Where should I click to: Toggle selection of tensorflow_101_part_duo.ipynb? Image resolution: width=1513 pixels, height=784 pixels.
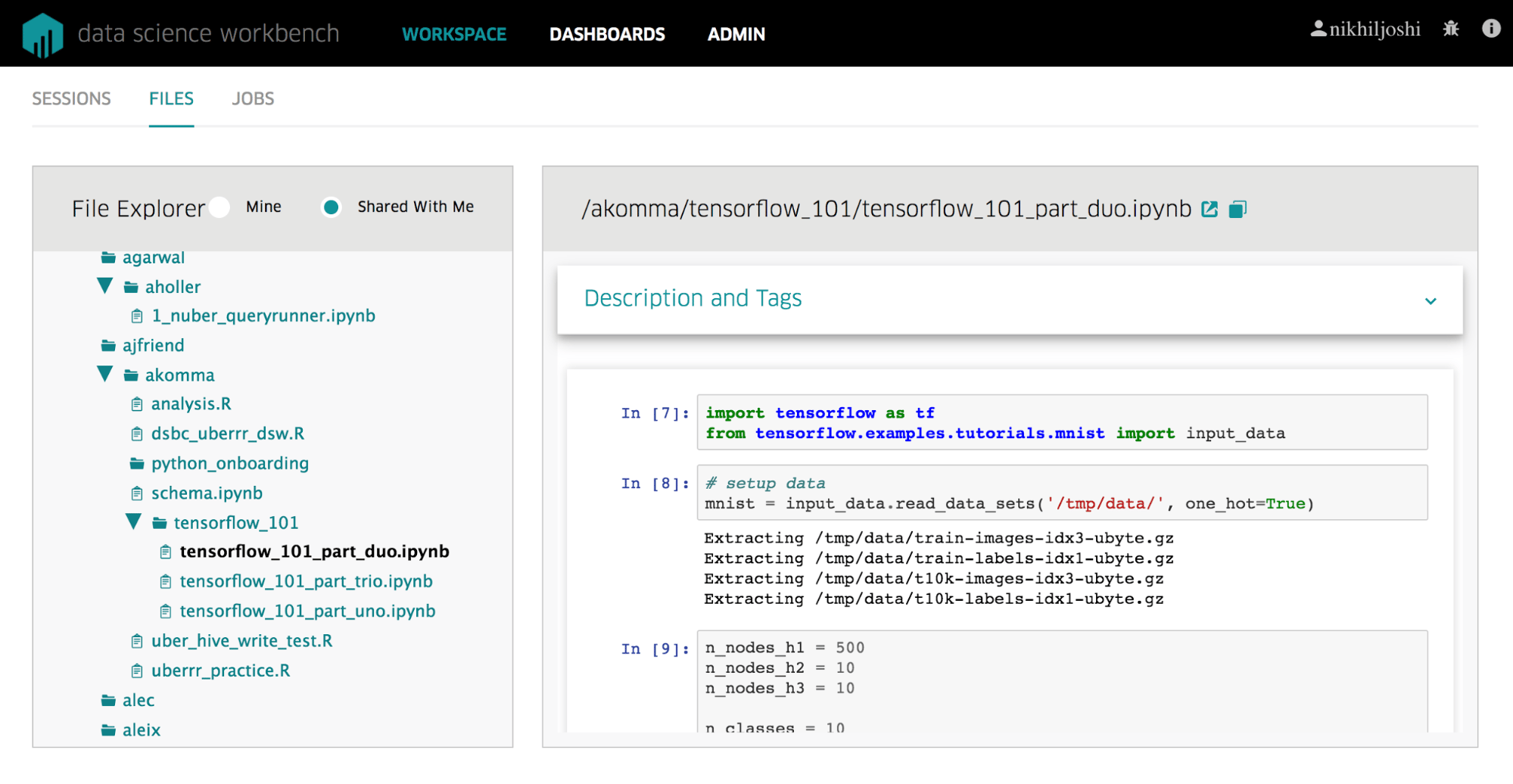click(314, 551)
